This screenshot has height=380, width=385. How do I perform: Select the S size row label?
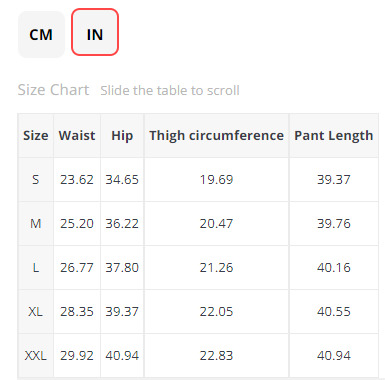click(36, 180)
